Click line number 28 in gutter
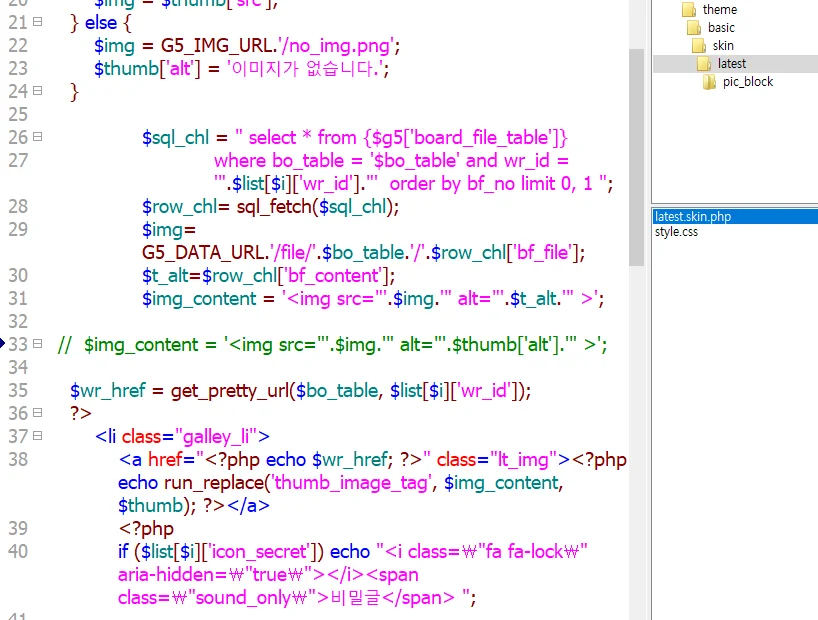The image size is (818, 620). (x=18, y=206)
